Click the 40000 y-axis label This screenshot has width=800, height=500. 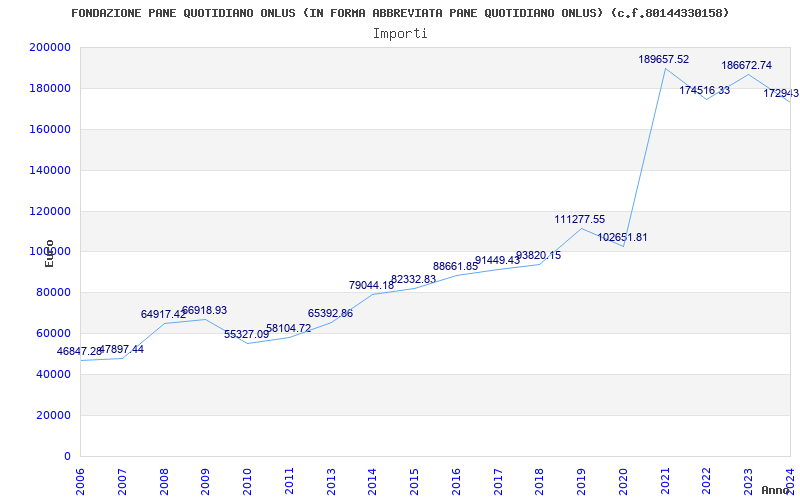tap(54, 374)
